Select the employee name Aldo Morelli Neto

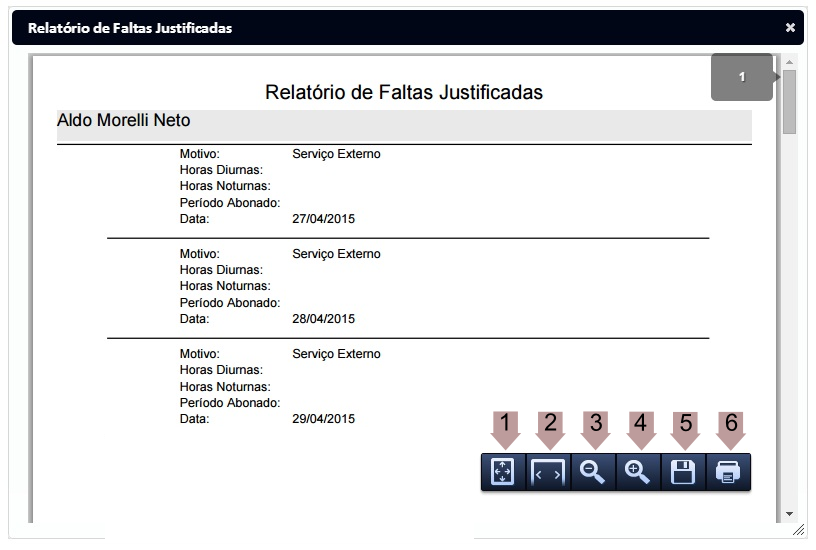tap(124, 121)
